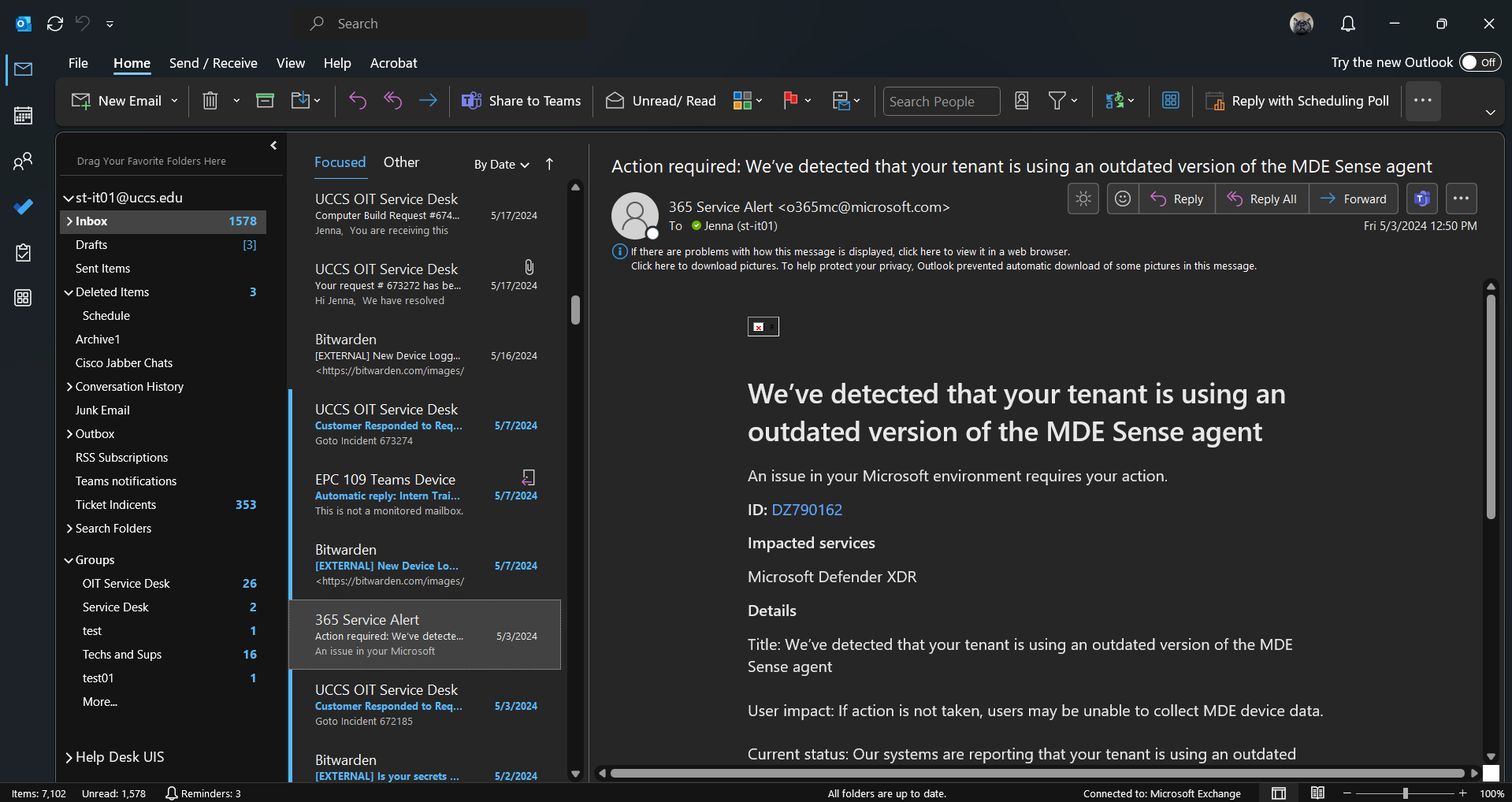Open the People contacts view
Screen dimensions: 1512x802
(x=24, y=162)
